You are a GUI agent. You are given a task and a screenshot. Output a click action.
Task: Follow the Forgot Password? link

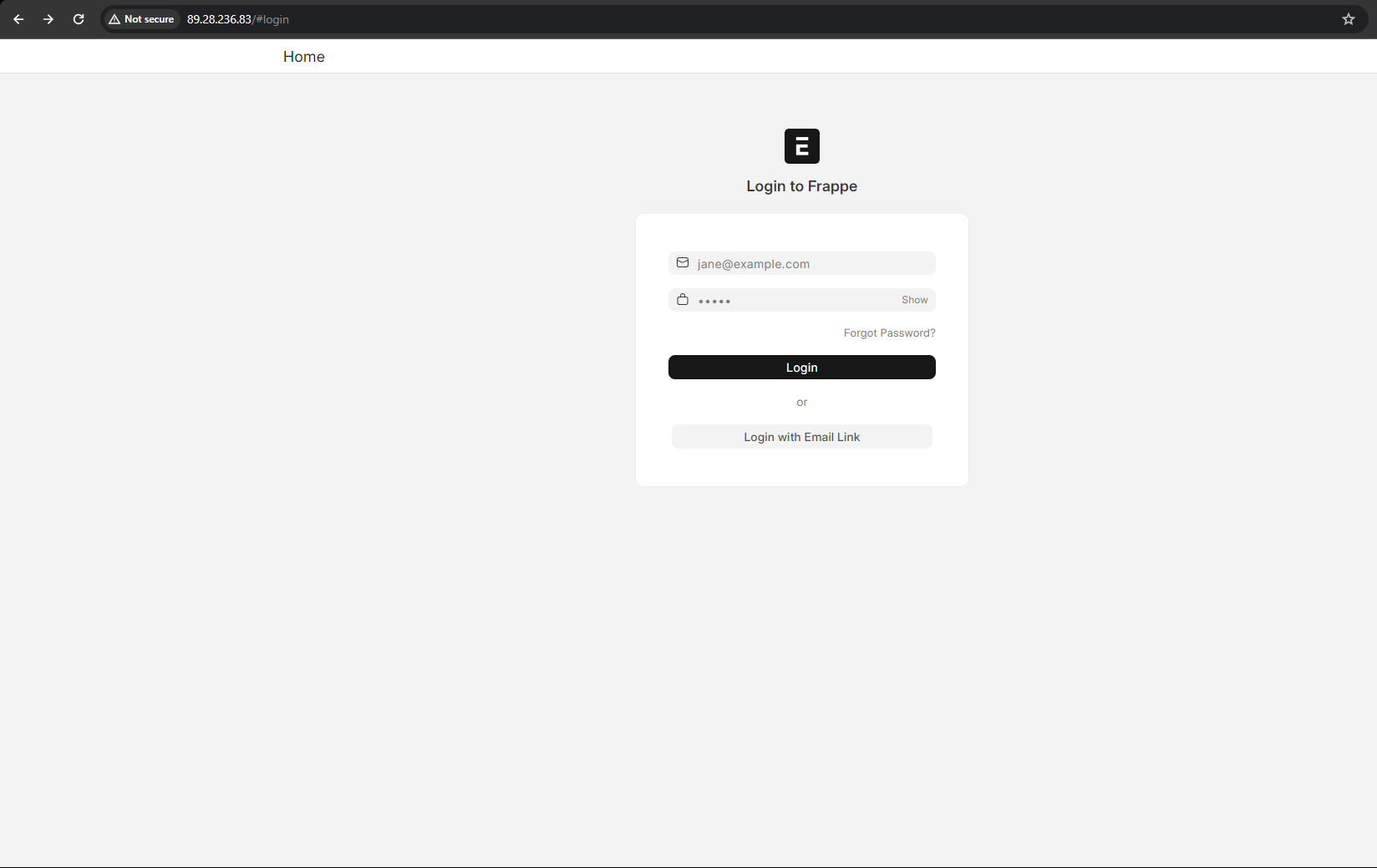[x=889, y=333]
